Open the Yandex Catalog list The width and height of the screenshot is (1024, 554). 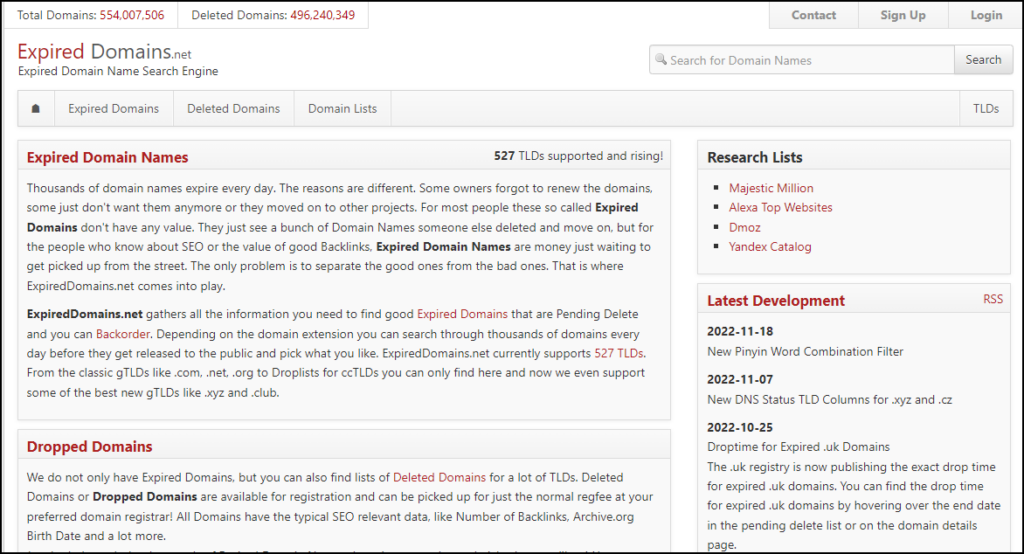pyautogui.click(x=770, y=247)
